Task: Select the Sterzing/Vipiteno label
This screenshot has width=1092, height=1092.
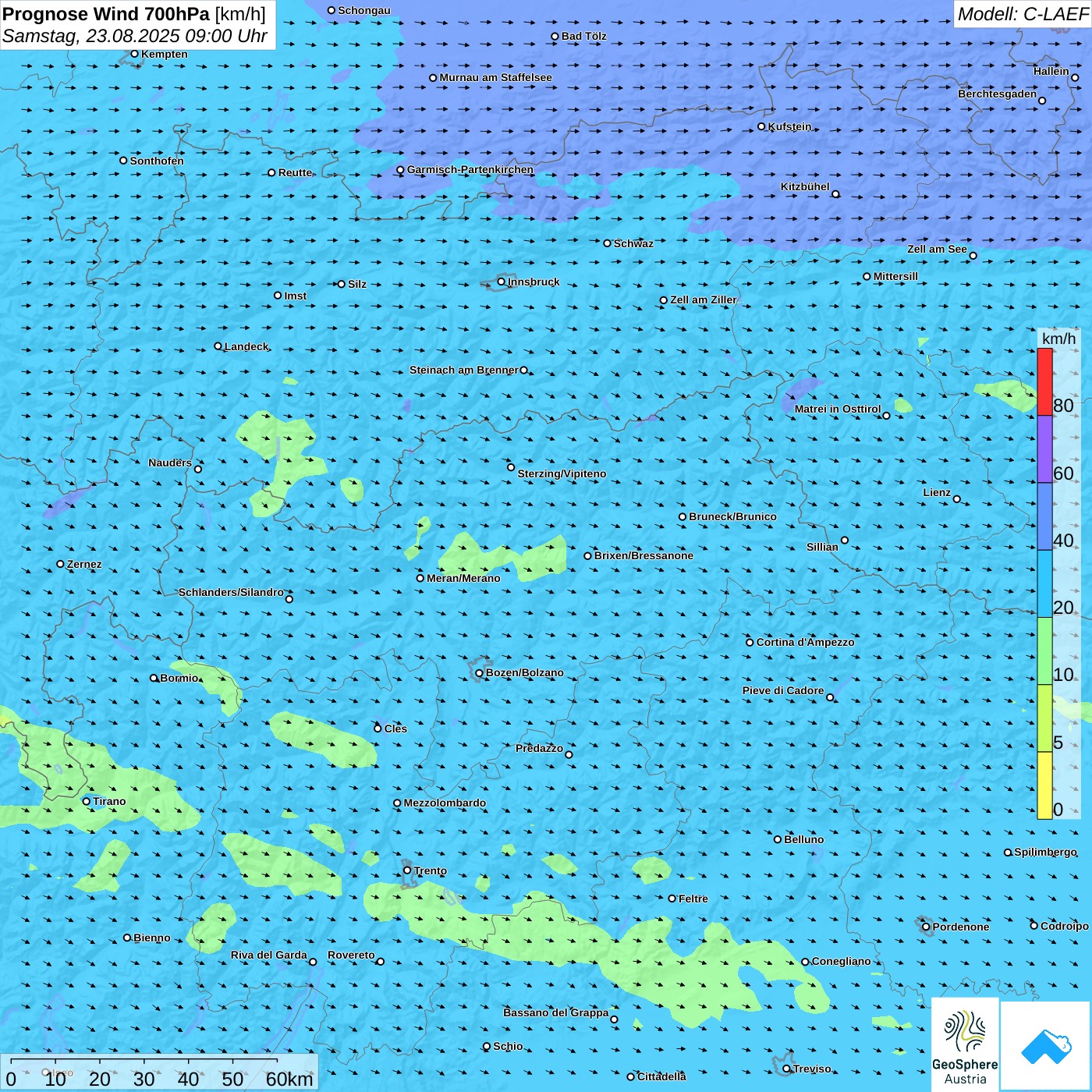Action: (562, 473)
